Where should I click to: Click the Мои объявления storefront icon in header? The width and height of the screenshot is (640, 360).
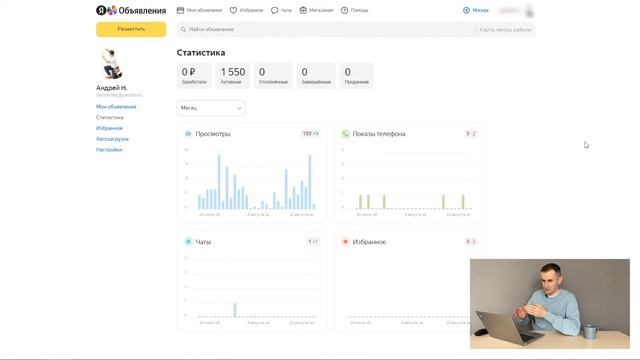[180, 10]
